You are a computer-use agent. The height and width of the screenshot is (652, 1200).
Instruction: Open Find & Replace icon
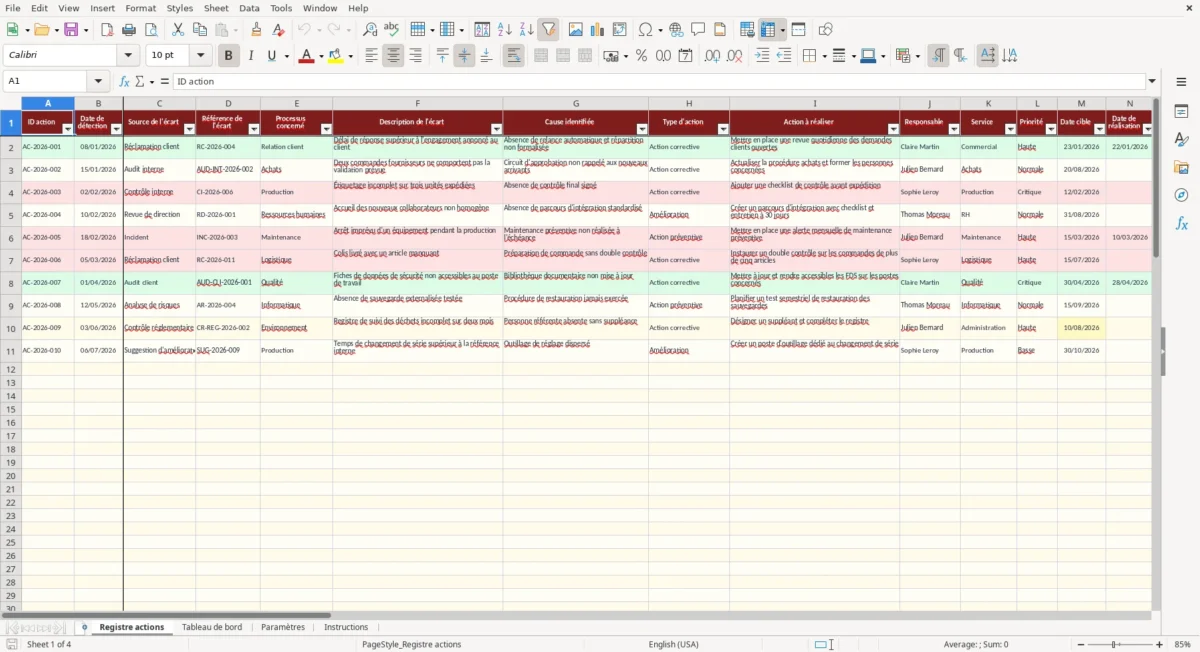[x=370, y=30]
